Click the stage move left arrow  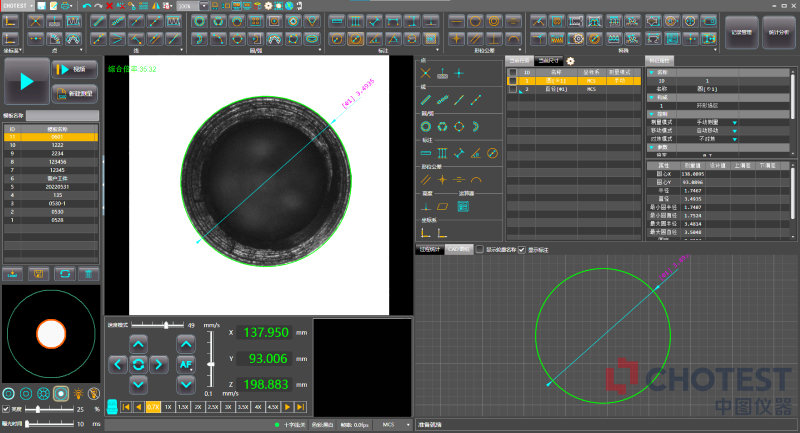pyautogui.click(x=118, y=366)
